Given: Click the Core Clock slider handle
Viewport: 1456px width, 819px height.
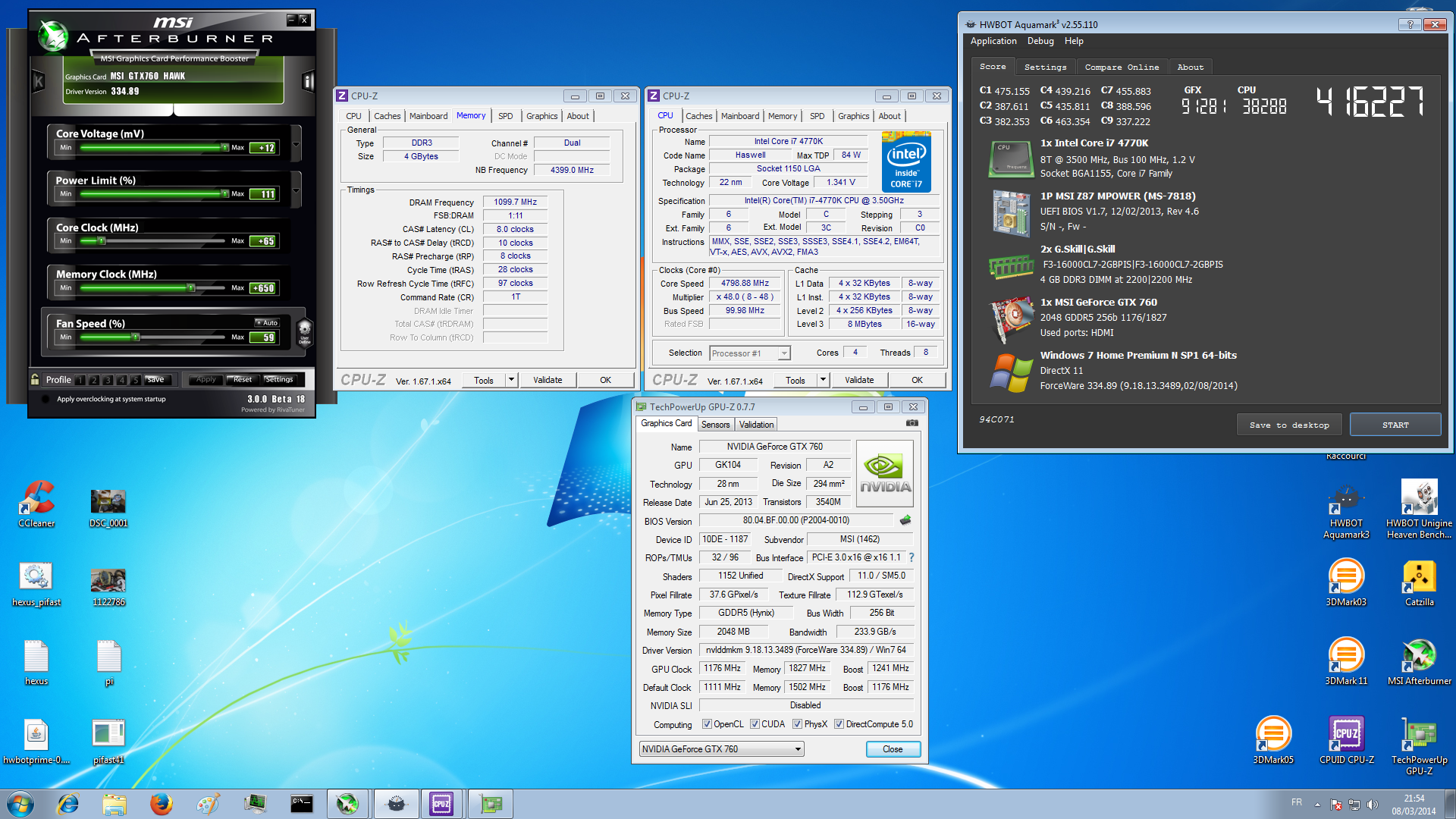Looking at the screenshot, I should [x=101, y=241].
